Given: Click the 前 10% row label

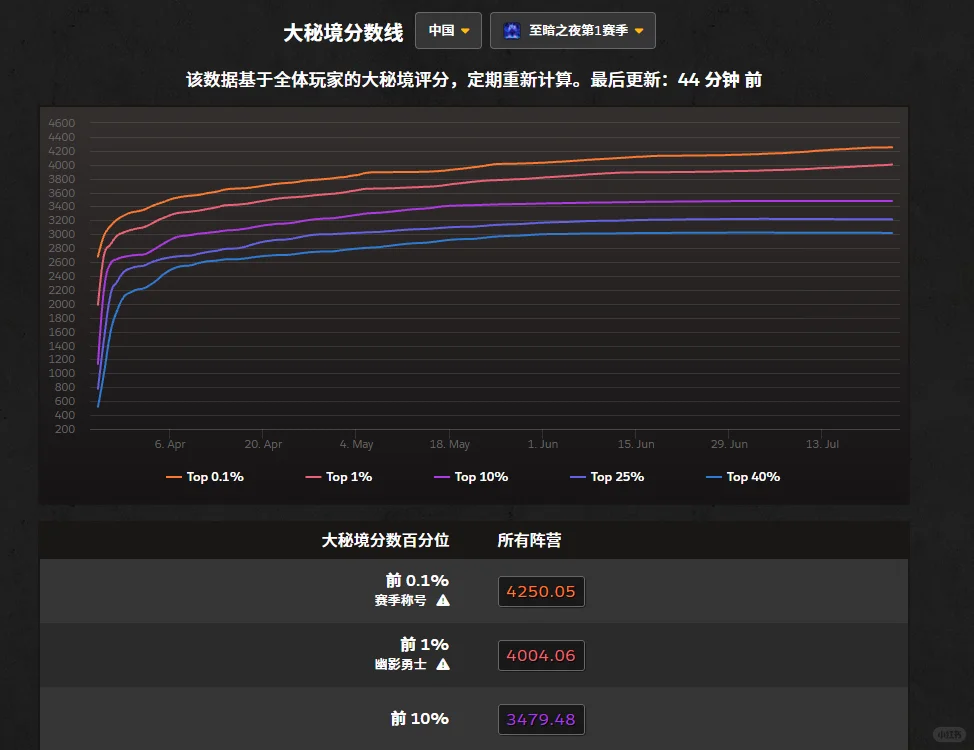Looking at the screenshot, I should tap(420, 719).
